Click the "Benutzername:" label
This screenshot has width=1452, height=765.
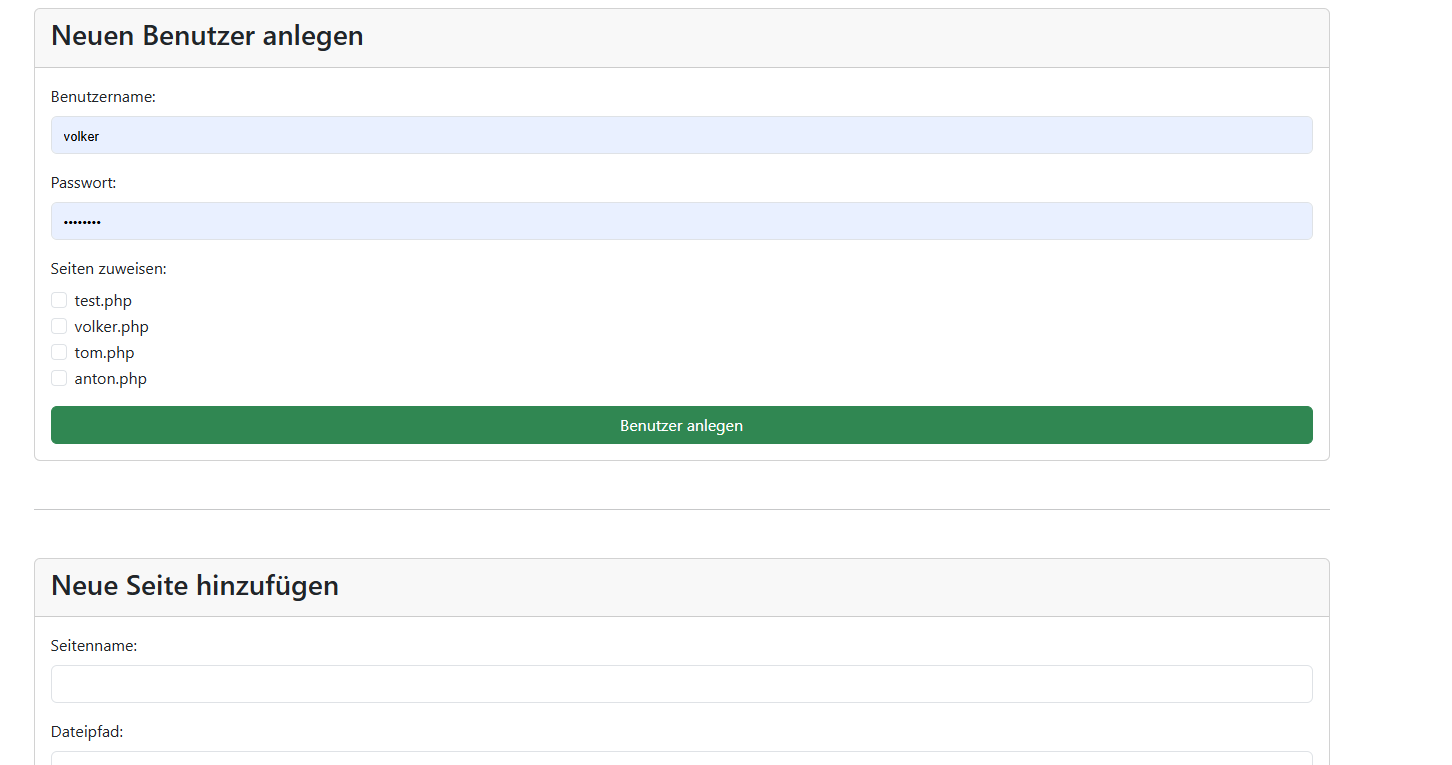[103, 97]
